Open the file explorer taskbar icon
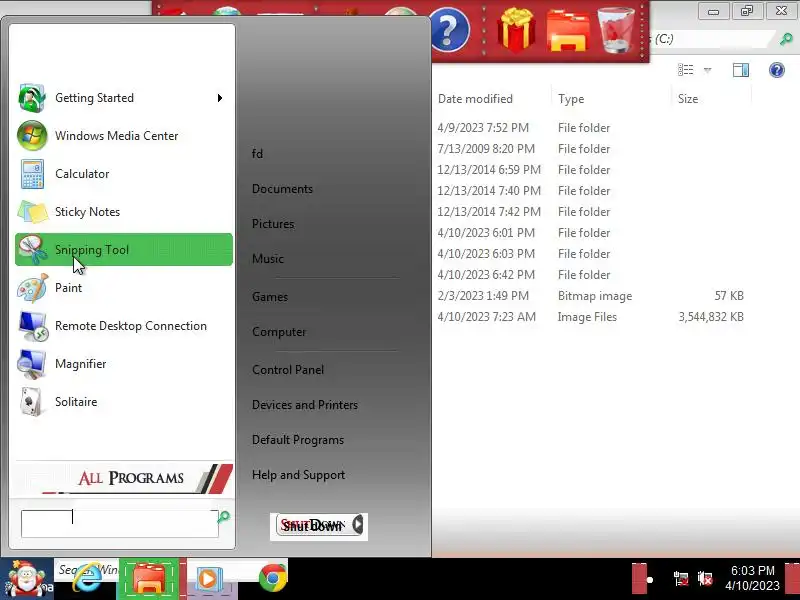Image resolution: width=800 pixels, height=600 pixels. (148, 579)
